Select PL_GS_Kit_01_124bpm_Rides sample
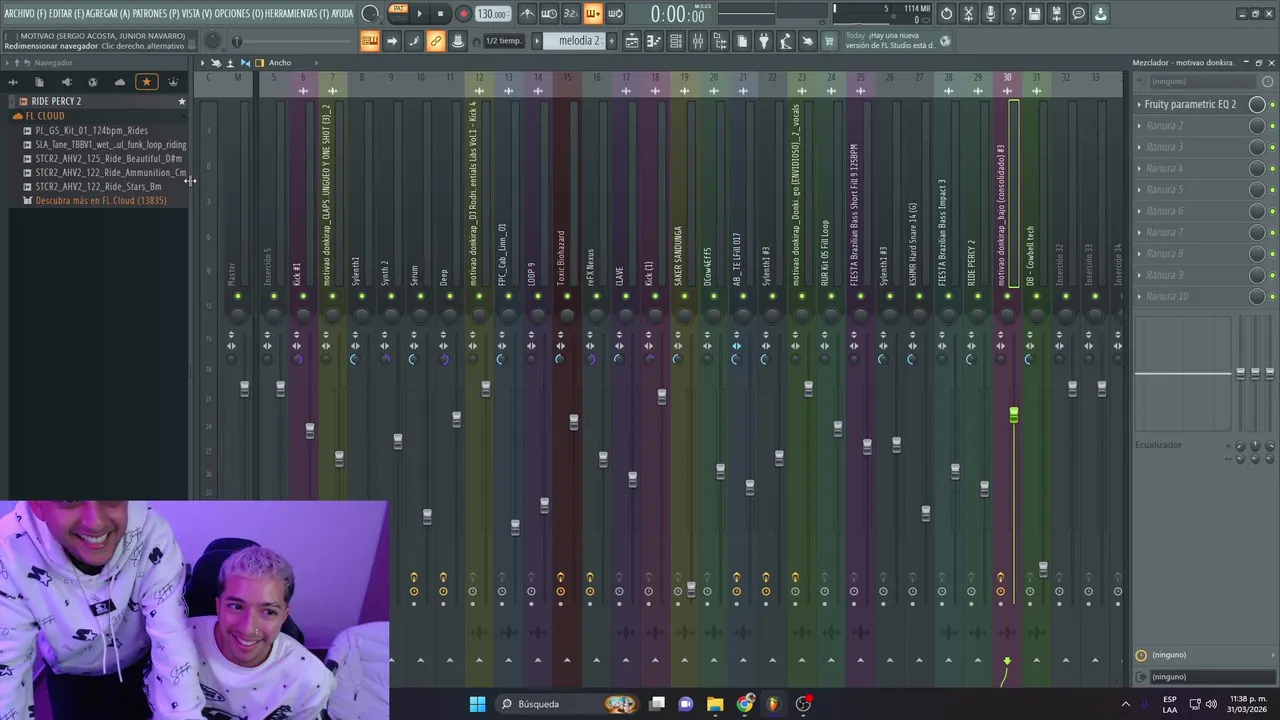The height and width of the screenshot is (720, 1280). click(91, 130)
